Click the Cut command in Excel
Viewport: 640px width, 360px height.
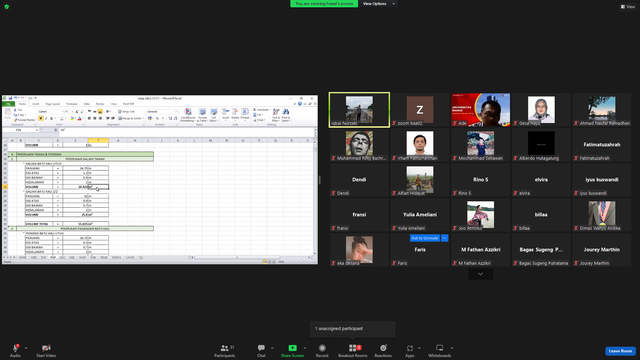(x=18, y=110)
